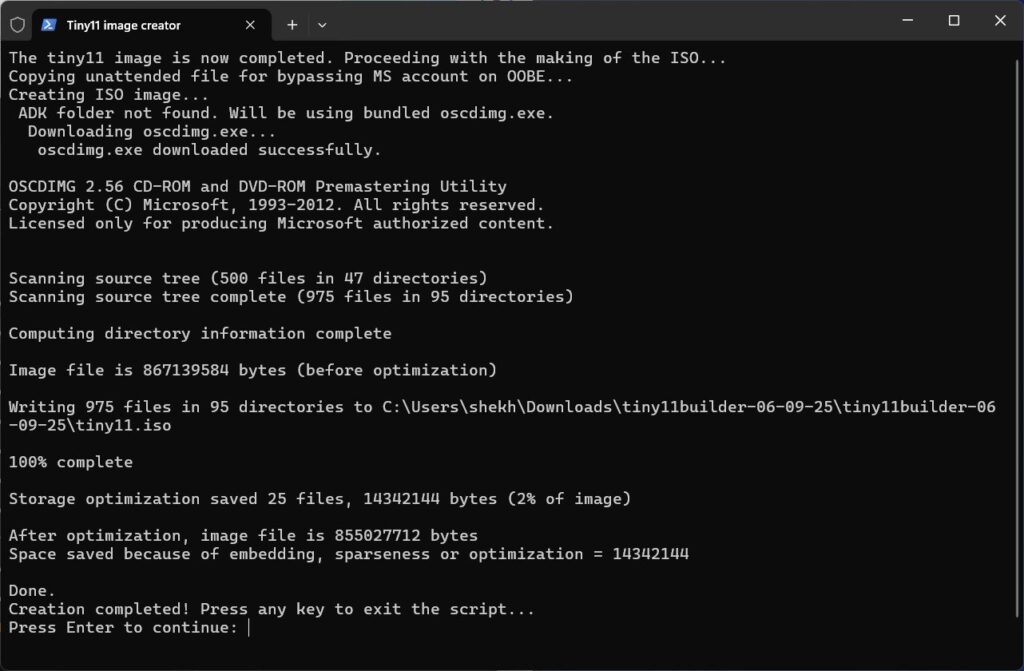Click the Press Enter to continue prompt
1024x671 pixels.
120,627
